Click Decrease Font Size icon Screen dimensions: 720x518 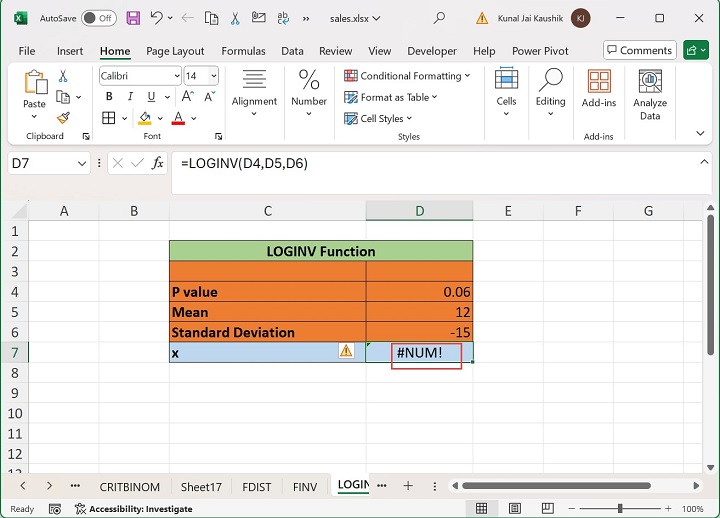tap(210, 96)
